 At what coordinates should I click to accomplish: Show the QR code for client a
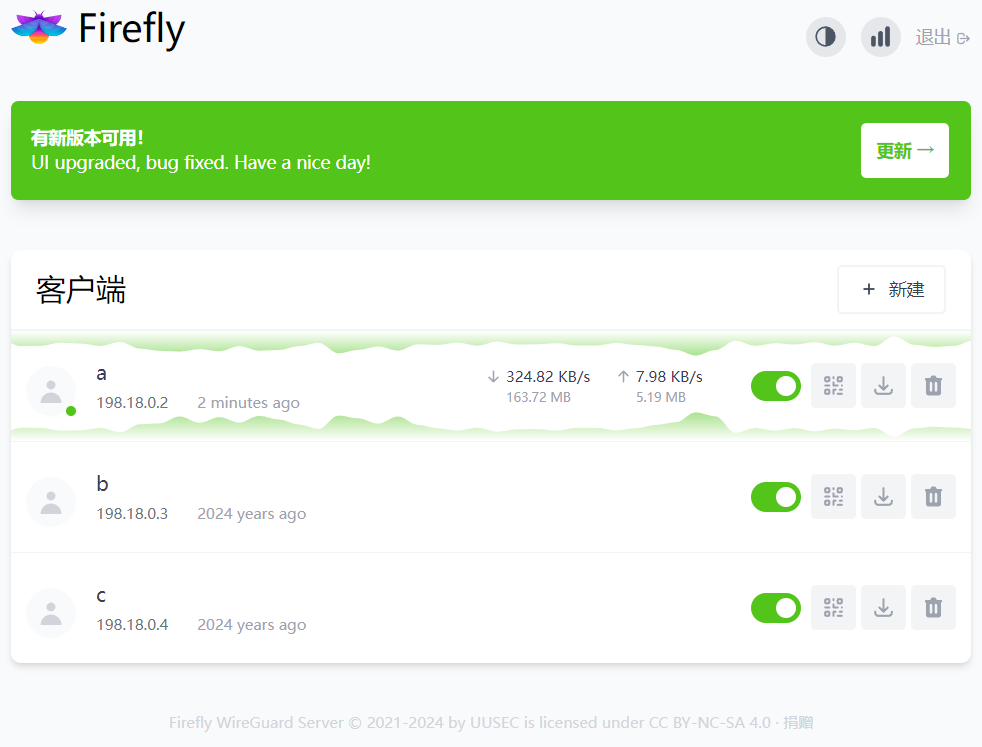tap(833, 385)
